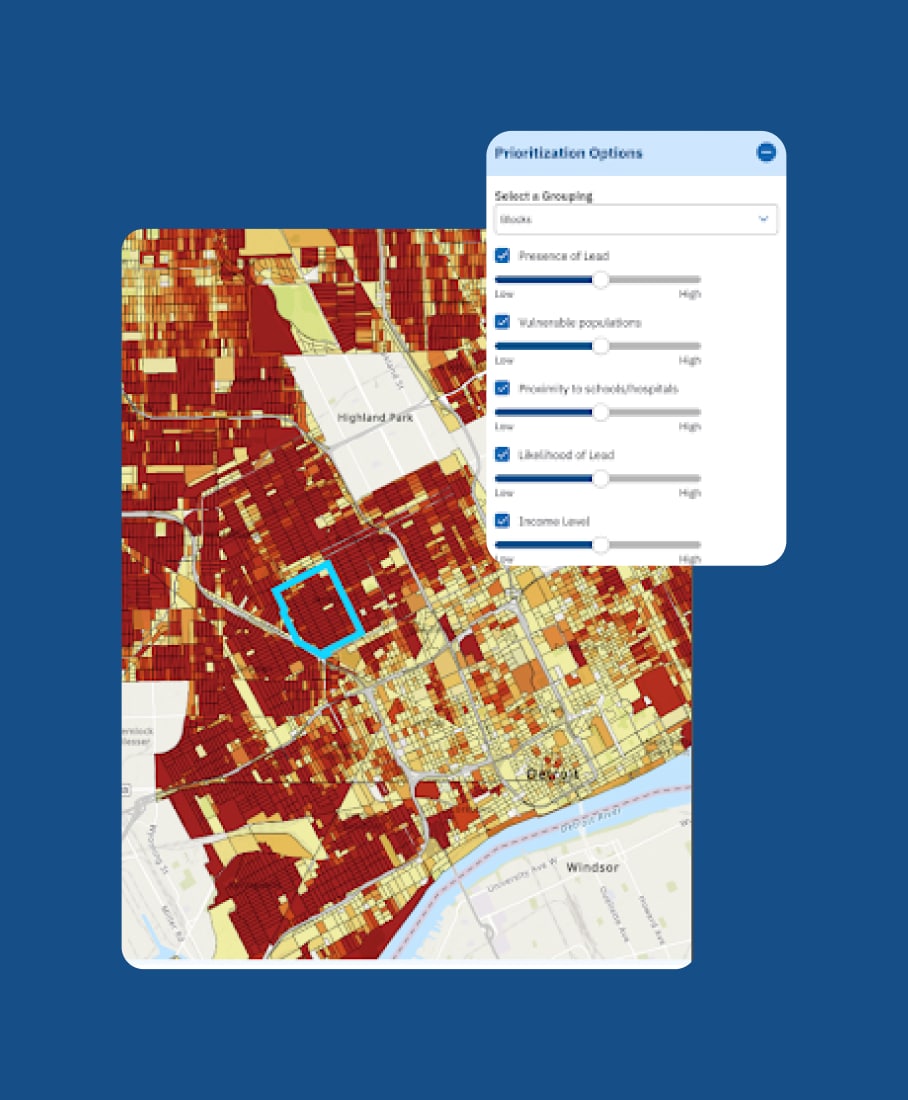Click the Proximity to schools/hospitals slider handle
Viewport: 908px width, 1100px height.
coord(601,412)
